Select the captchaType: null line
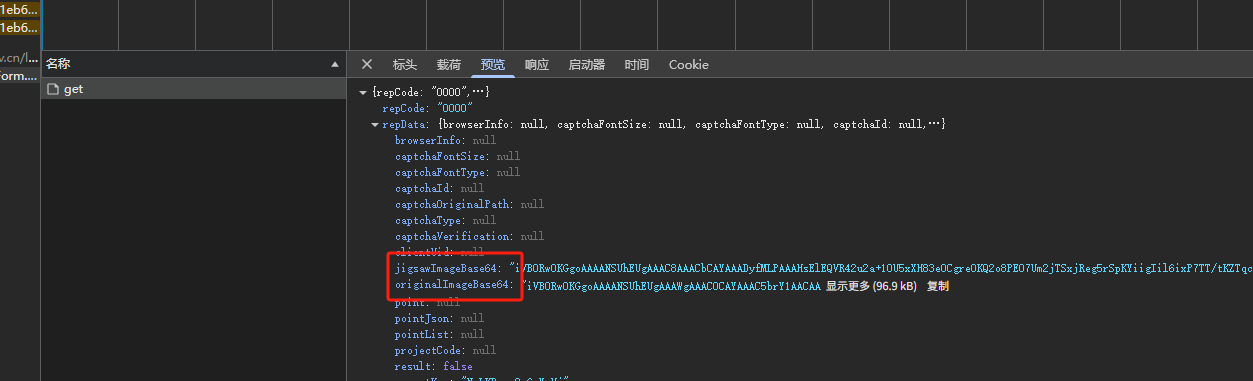 445,220
